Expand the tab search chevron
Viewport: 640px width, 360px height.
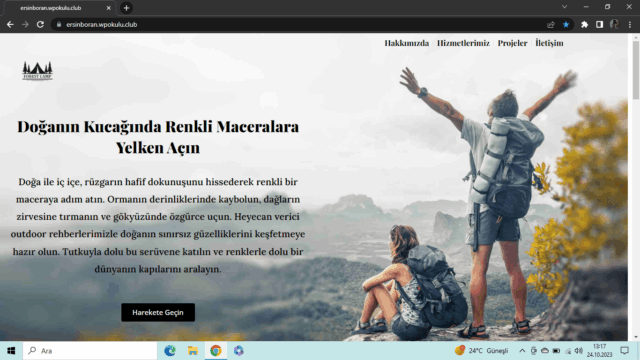[x=564, y=7]
